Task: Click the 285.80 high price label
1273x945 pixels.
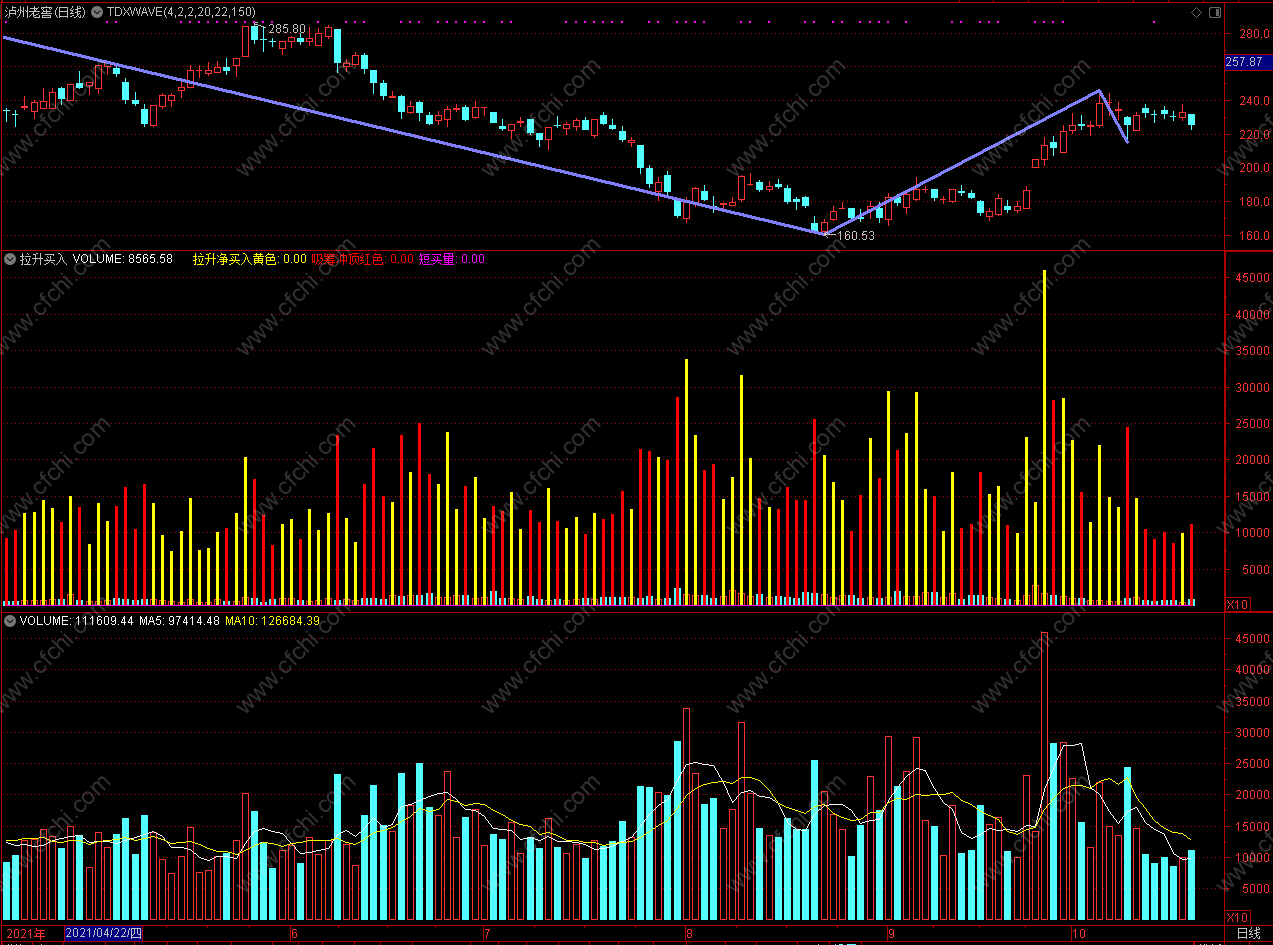Action: coord(287,29)
